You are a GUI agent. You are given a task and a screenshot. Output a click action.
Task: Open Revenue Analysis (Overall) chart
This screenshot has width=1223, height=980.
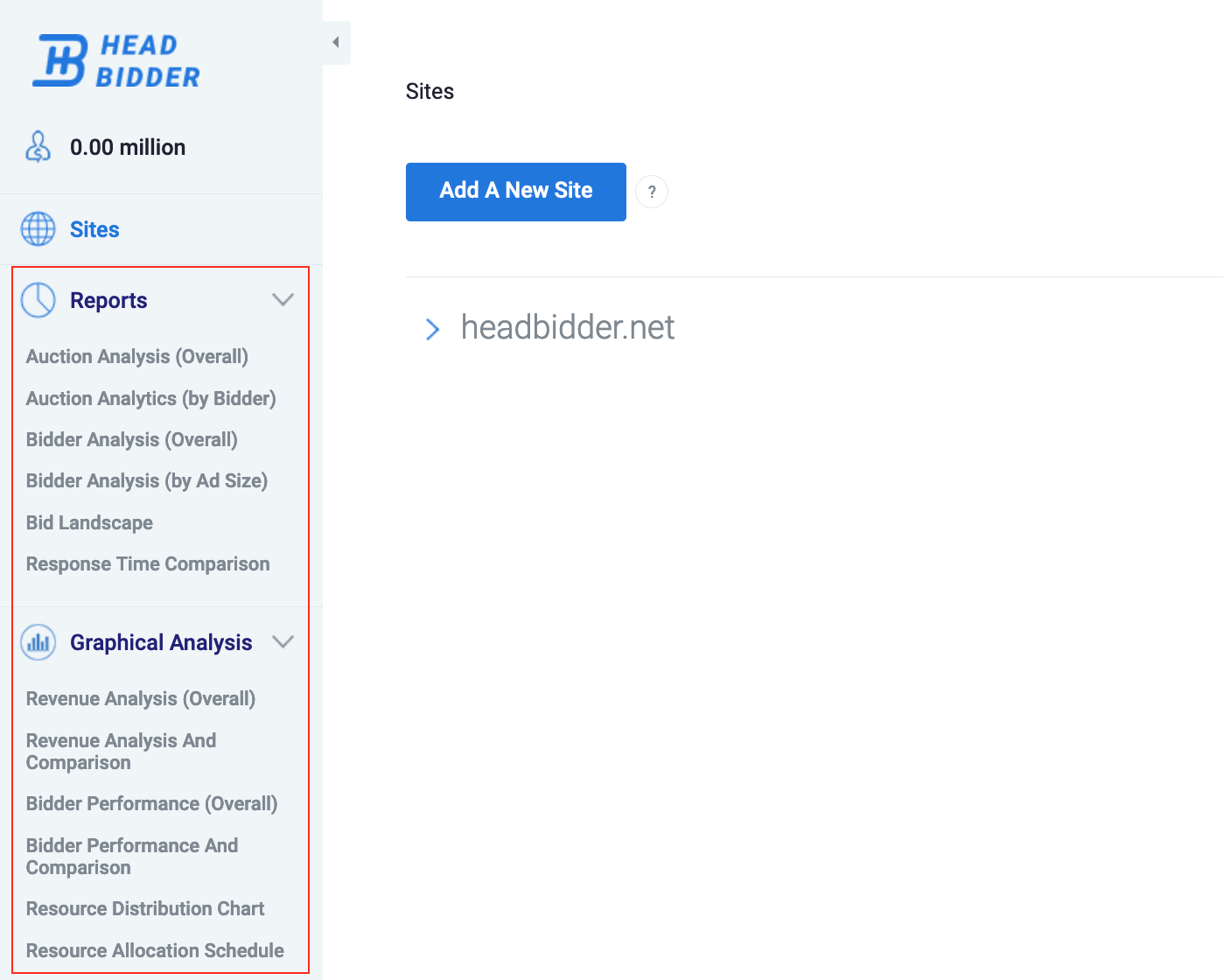[x=141, y=699]
